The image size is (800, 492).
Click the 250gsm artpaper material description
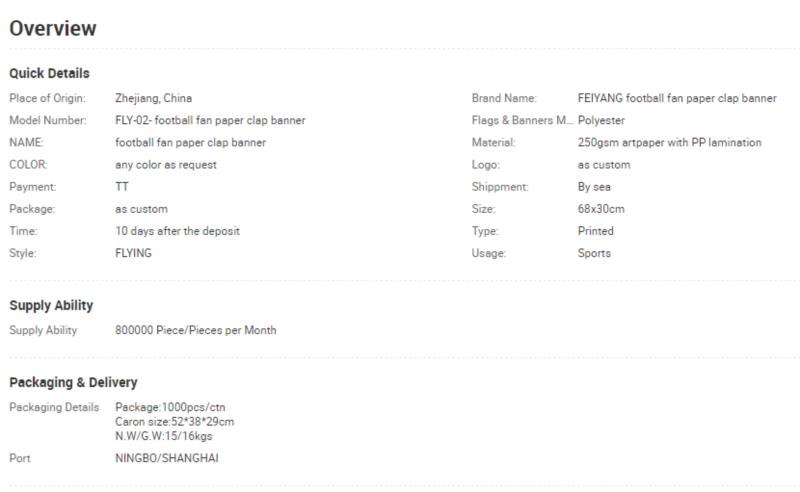click(x=669, y=142)
